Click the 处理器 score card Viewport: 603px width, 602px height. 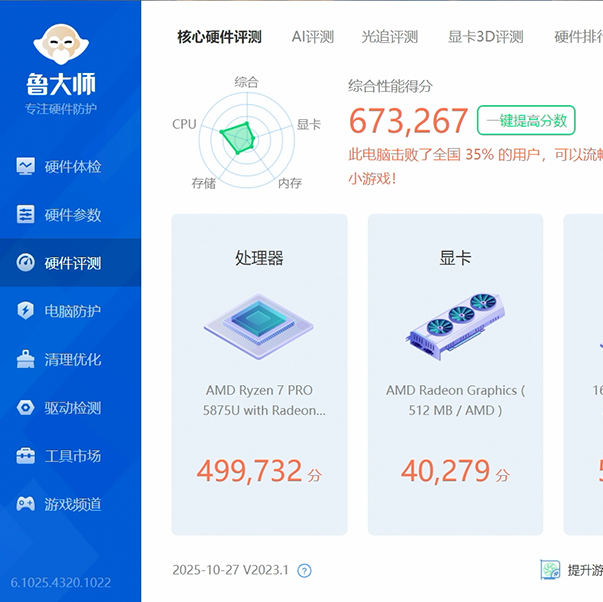(259, 374)
